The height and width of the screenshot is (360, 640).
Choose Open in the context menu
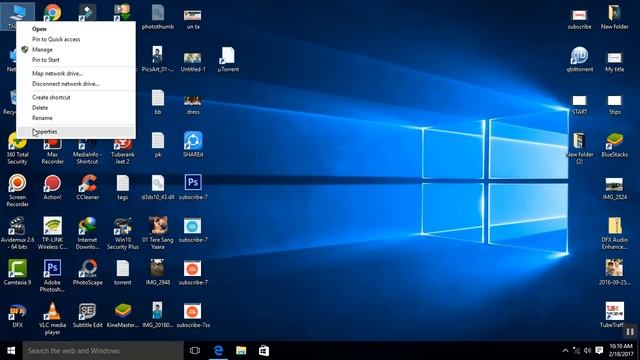point(76,29)
